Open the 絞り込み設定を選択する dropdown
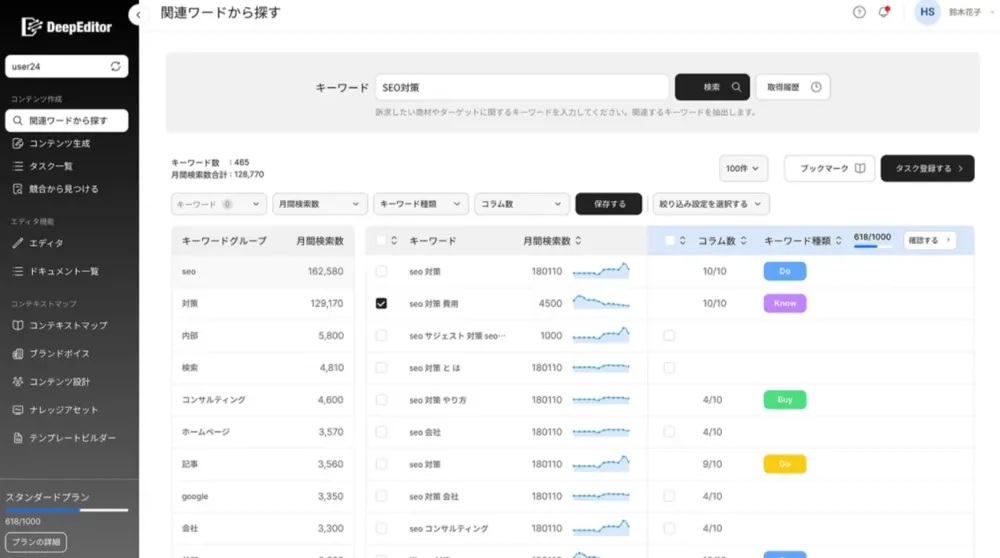This screenshot has height=558, width=1000. coord(711,204)
